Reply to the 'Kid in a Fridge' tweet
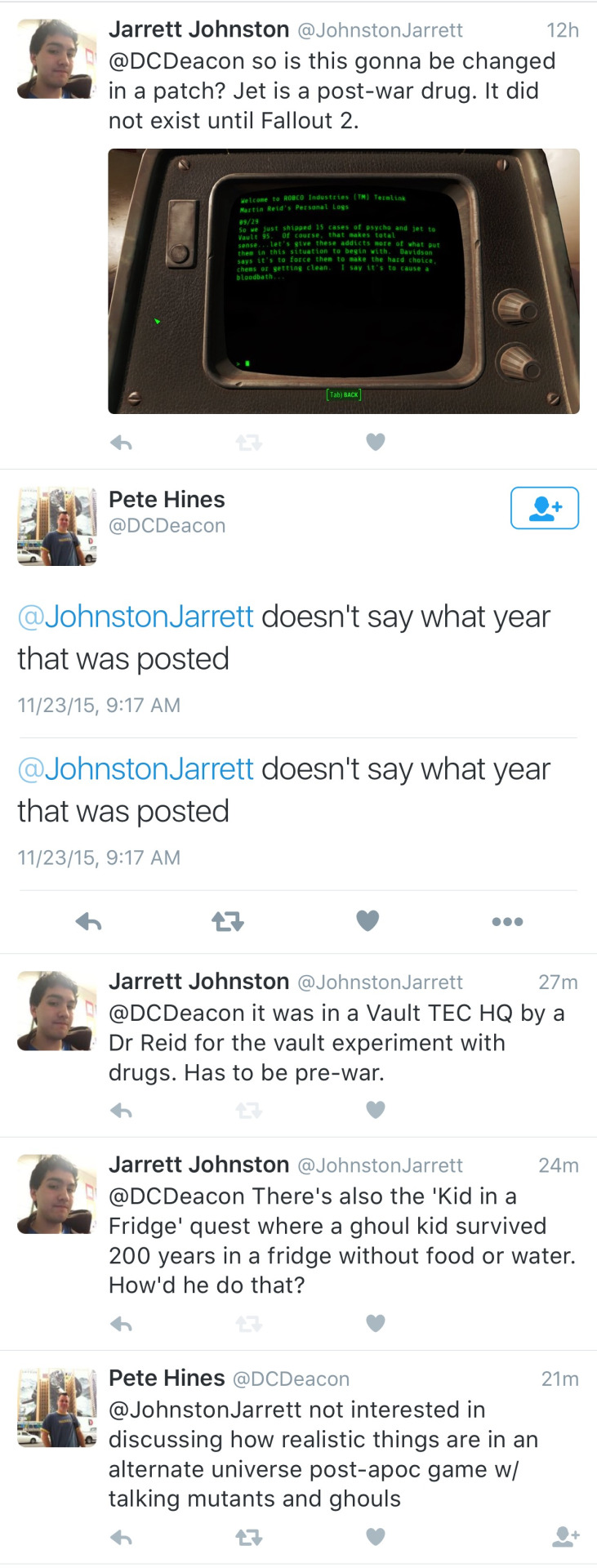The width and height of the screenshot is (597, 1568). pos(121,1324)
